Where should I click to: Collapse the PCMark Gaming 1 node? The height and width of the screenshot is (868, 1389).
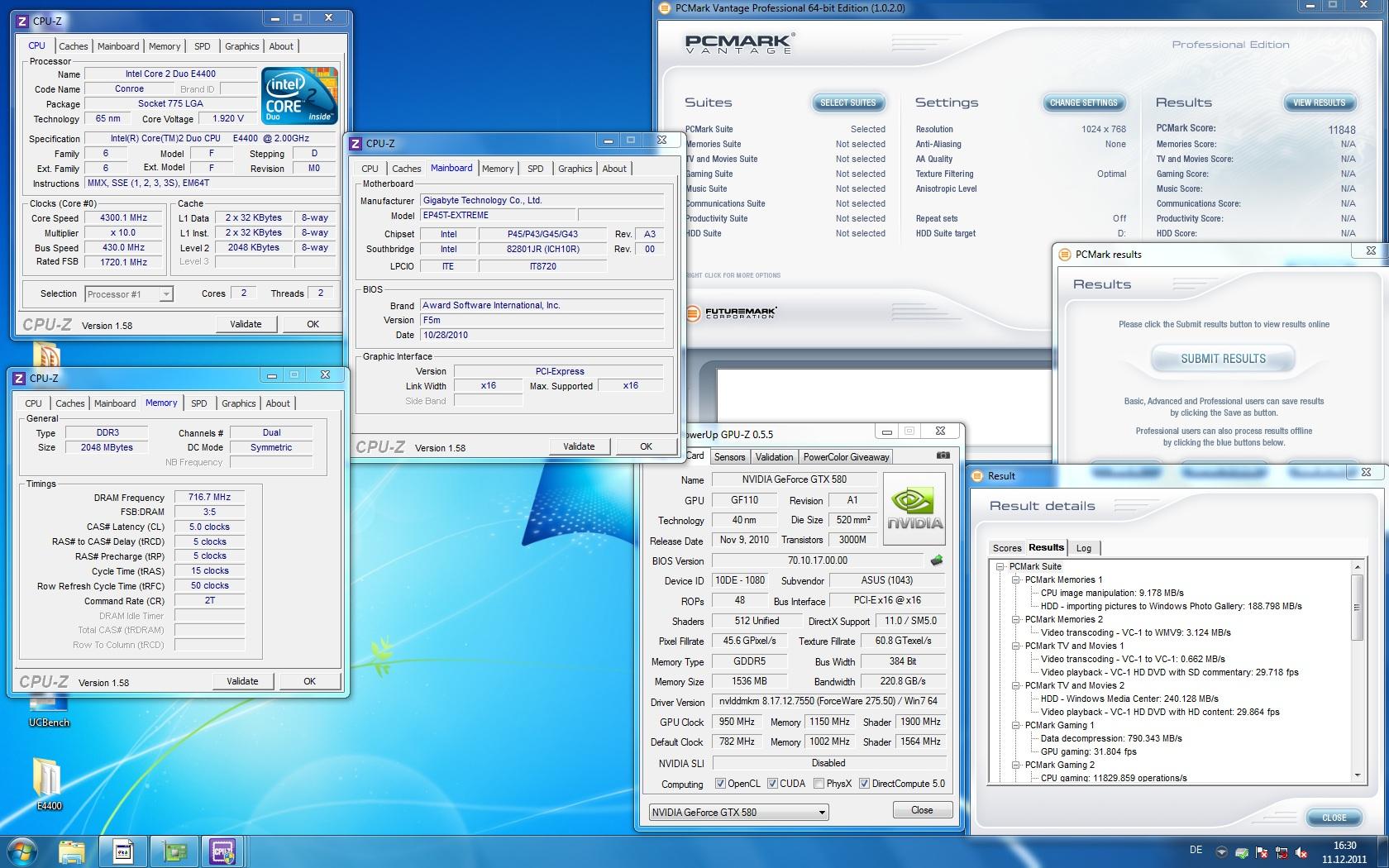[1016, 726]
